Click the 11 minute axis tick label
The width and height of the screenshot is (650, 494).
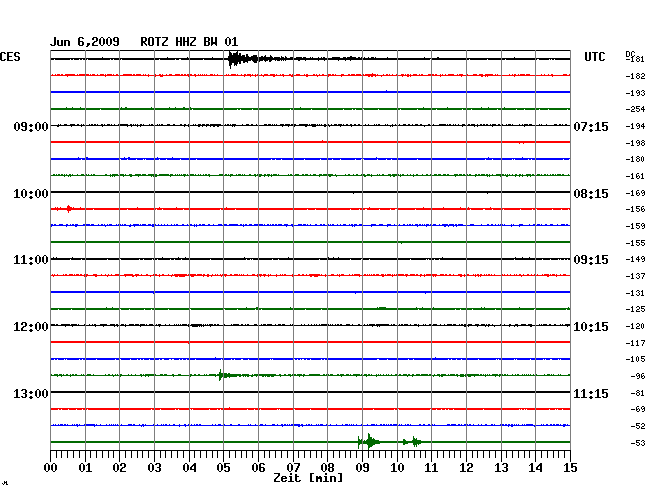[431, 468]
